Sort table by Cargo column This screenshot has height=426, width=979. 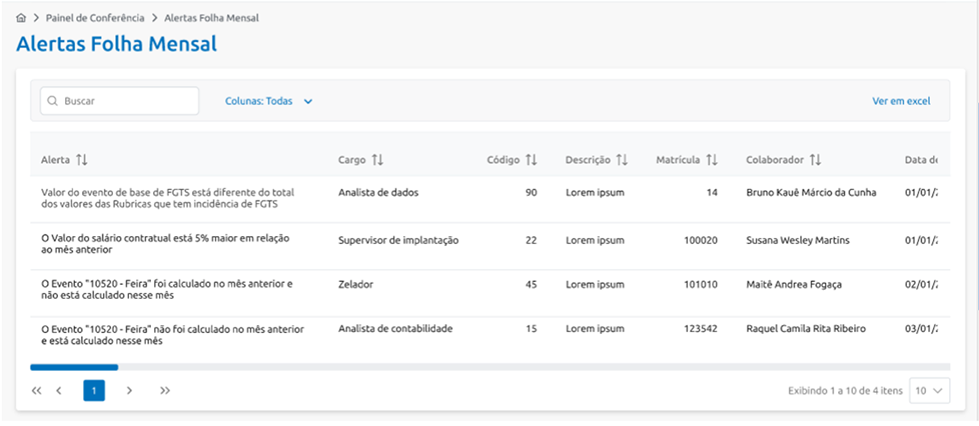[378, 160]
